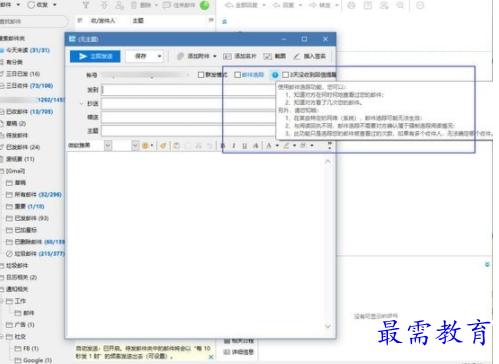Toggle underline formatting
The image size is (499, 364).
(x=245, y=146)
